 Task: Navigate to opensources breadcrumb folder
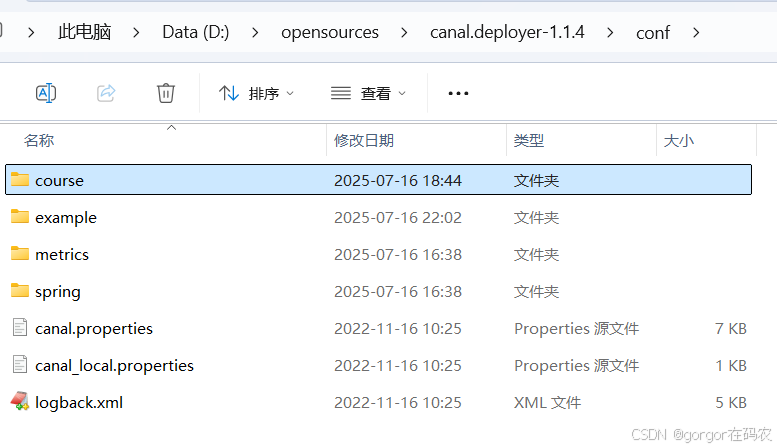330,32
